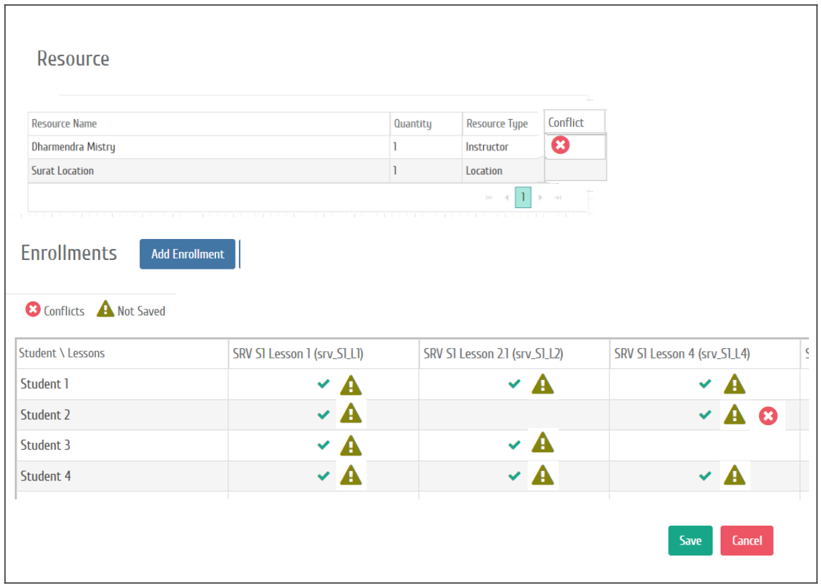Toggle Student 3 checkmark under Lesson 2.1
Viewport: 821px width, 587px height.
click(x=514, y=446)
